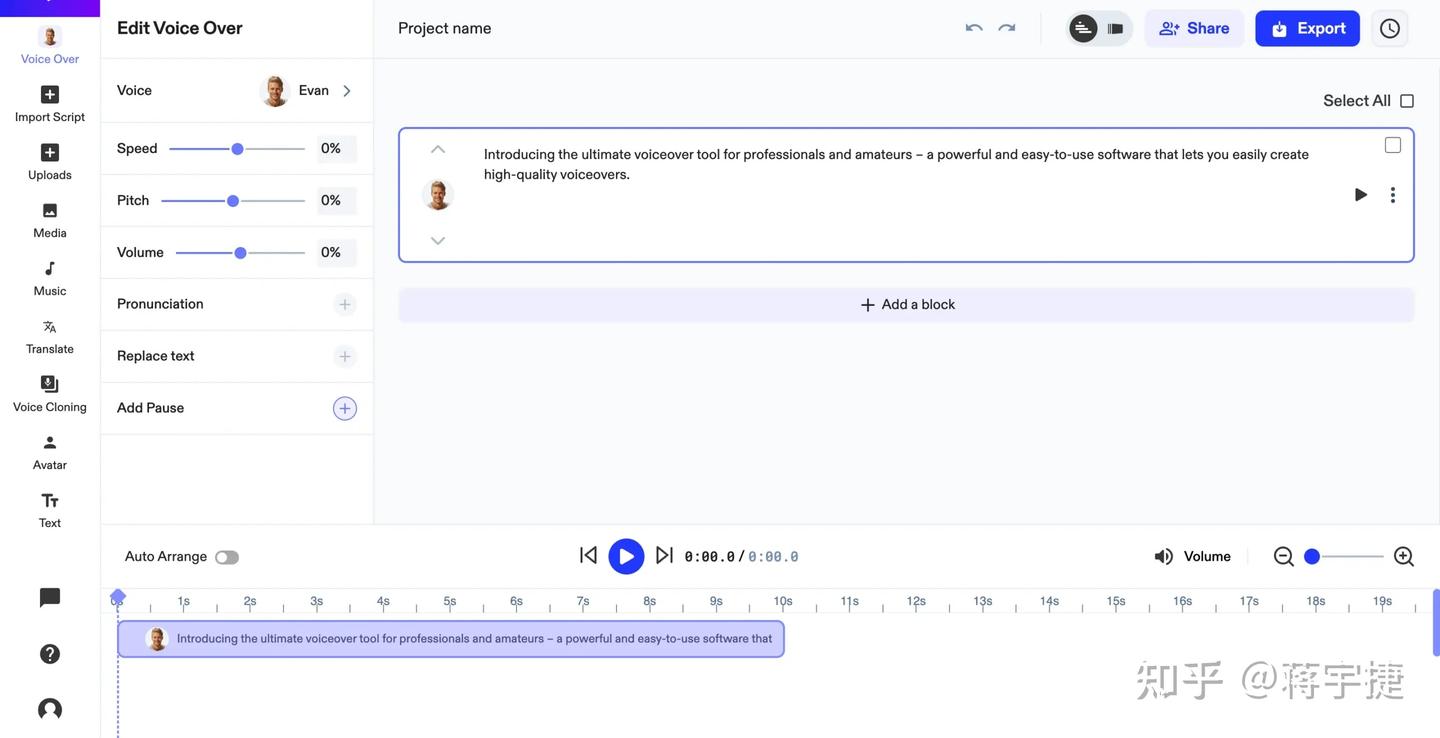Open the chat feedback icon
The width and height of the screenshot is (1440, 738).
tap(50, 598)
